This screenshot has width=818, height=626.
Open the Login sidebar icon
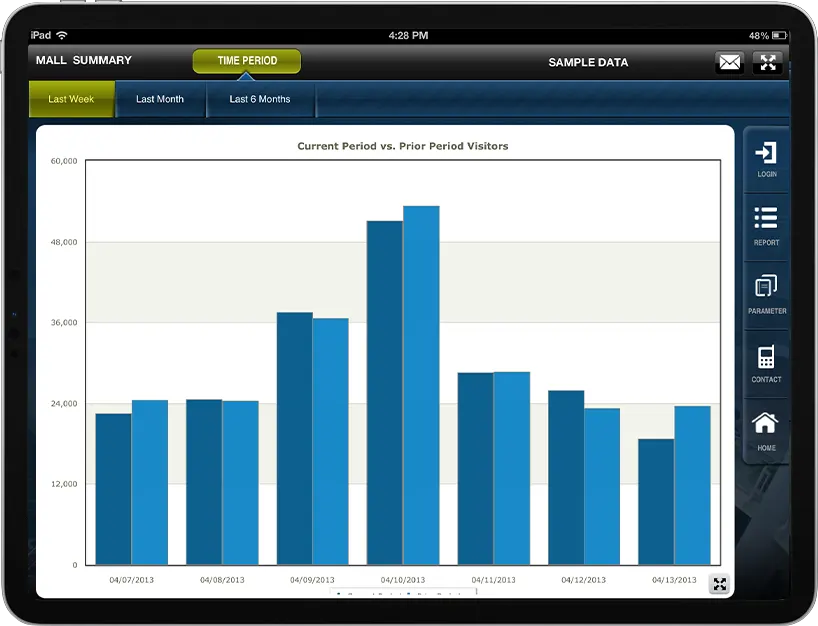click(x=766, y=159)
